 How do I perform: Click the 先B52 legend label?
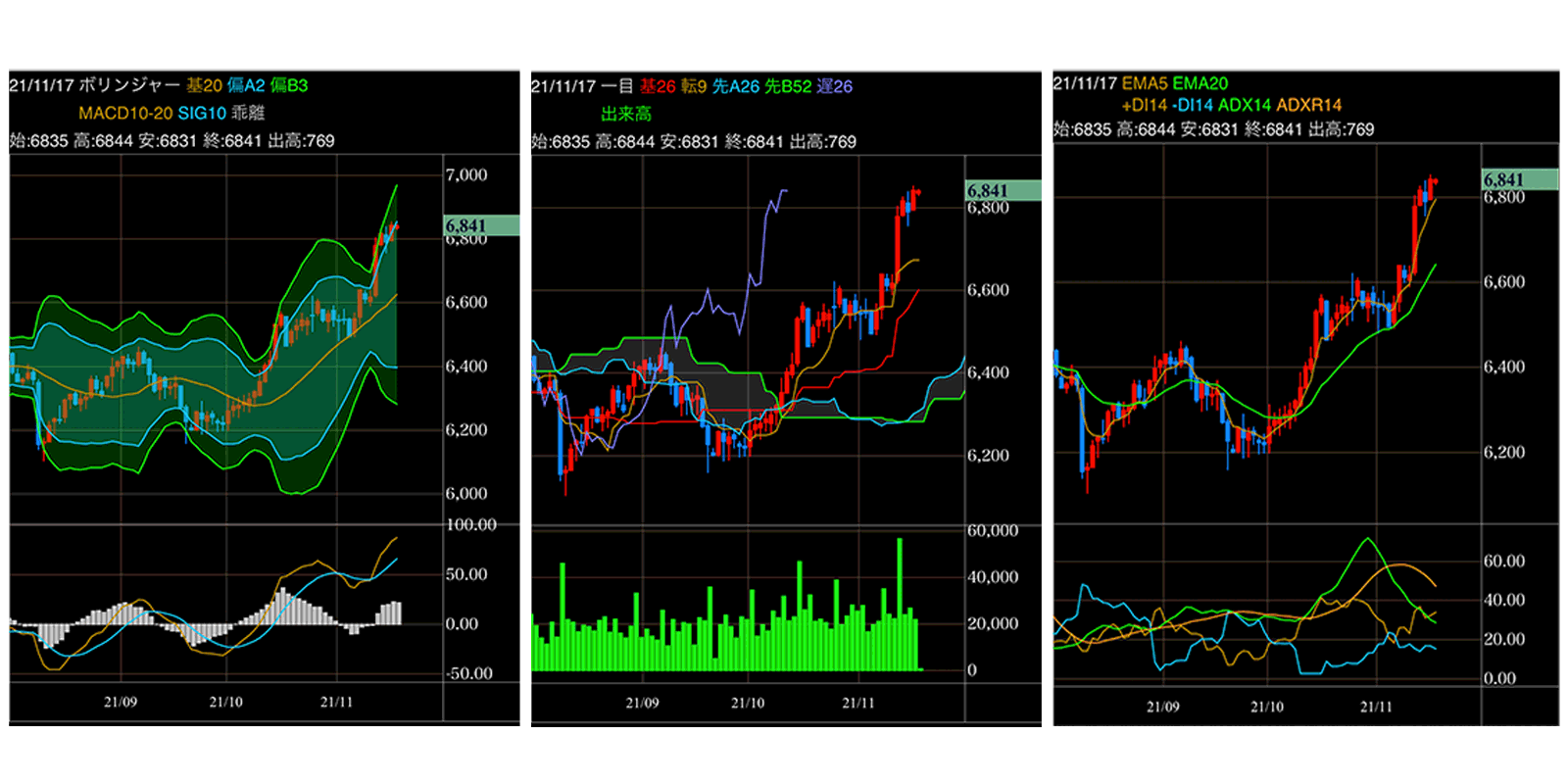tap(788, 86)
